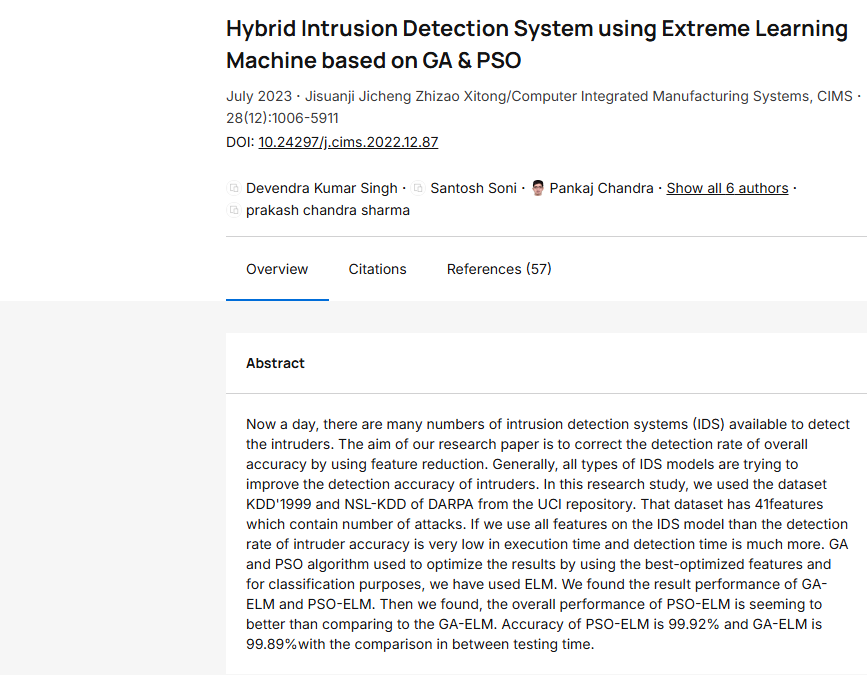Click the volume and pages 28(12):1006-5911 text
Viewport: 867px width, 675px height.
[282, 118]
